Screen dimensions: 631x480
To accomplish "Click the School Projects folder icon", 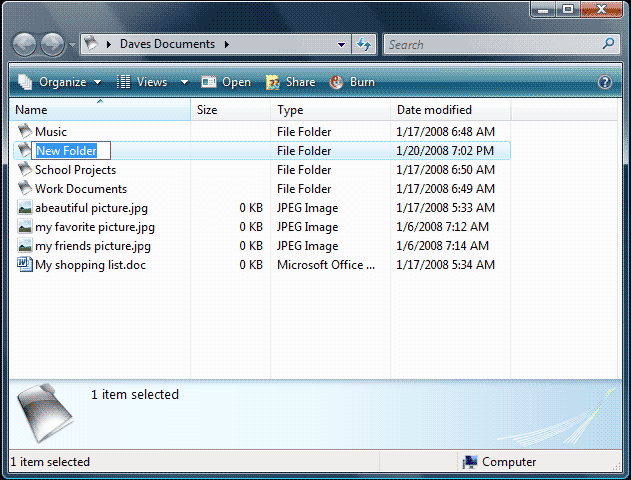I will [x=25, y=169].
